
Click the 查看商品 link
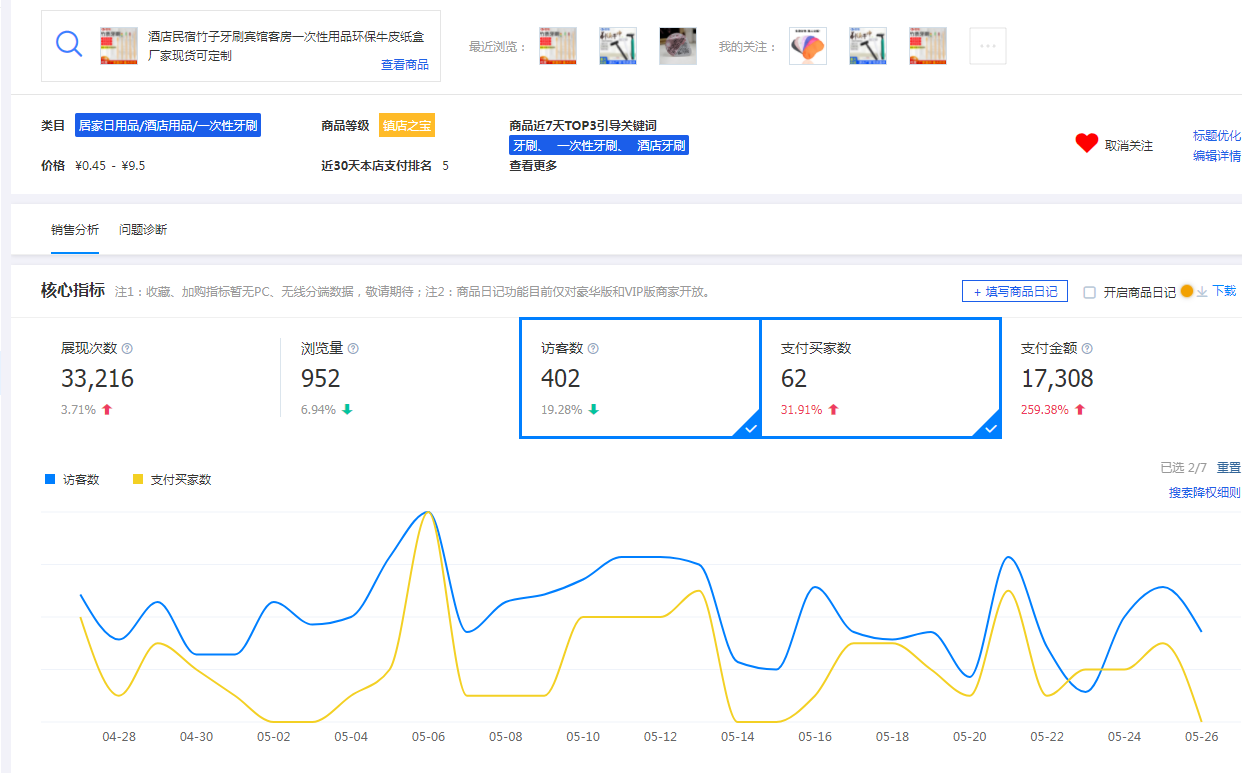click(x=404, y=65)
